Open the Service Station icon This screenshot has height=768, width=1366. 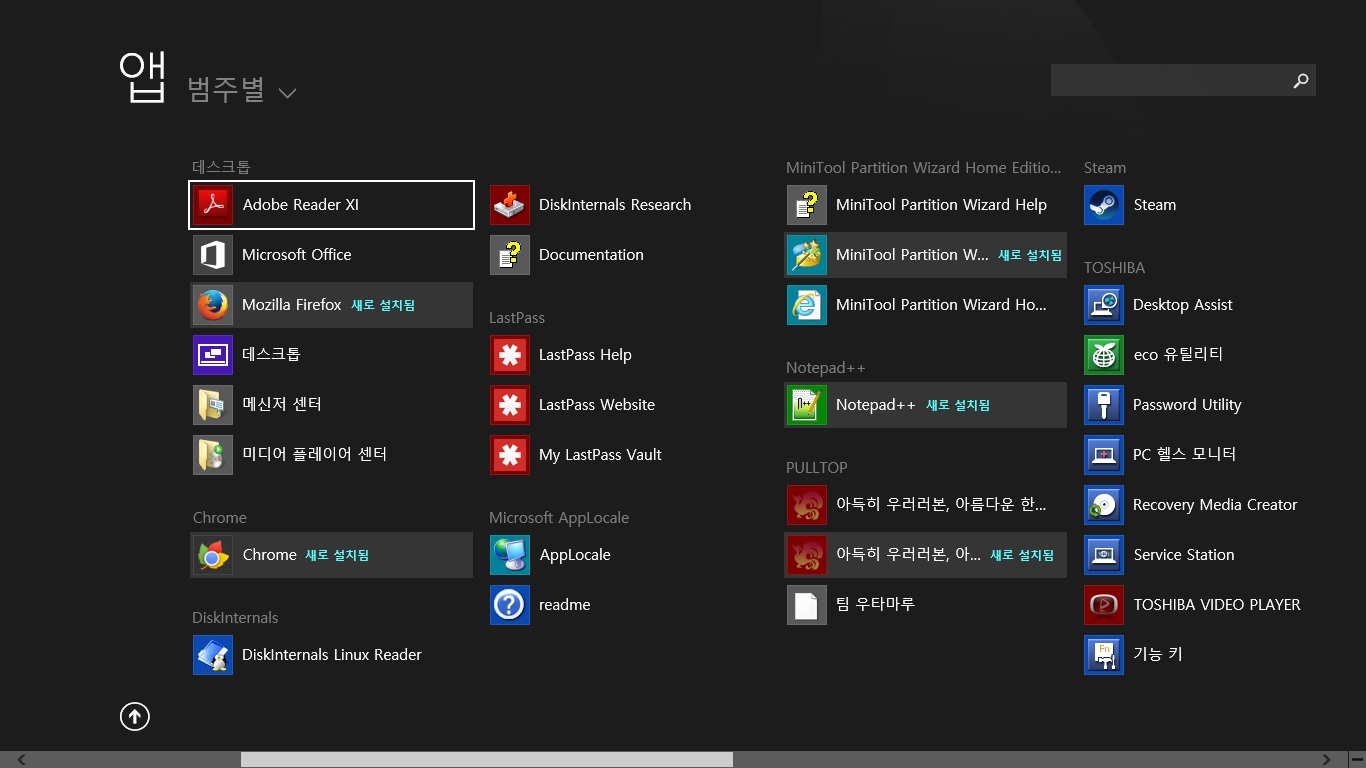[x=1104, y=555]
